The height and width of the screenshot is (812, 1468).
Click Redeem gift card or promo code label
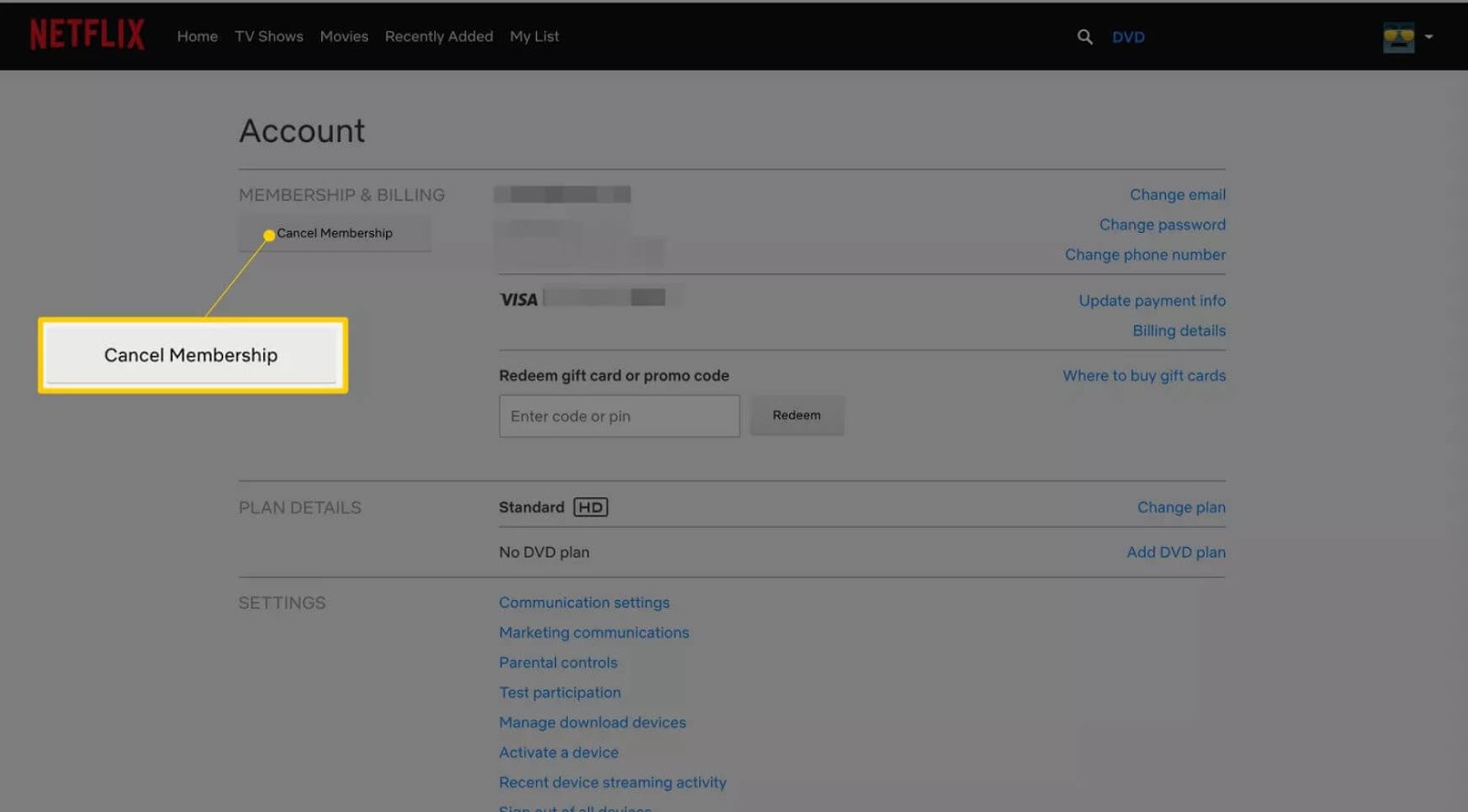pyautogui.click(x=614, y=375)
